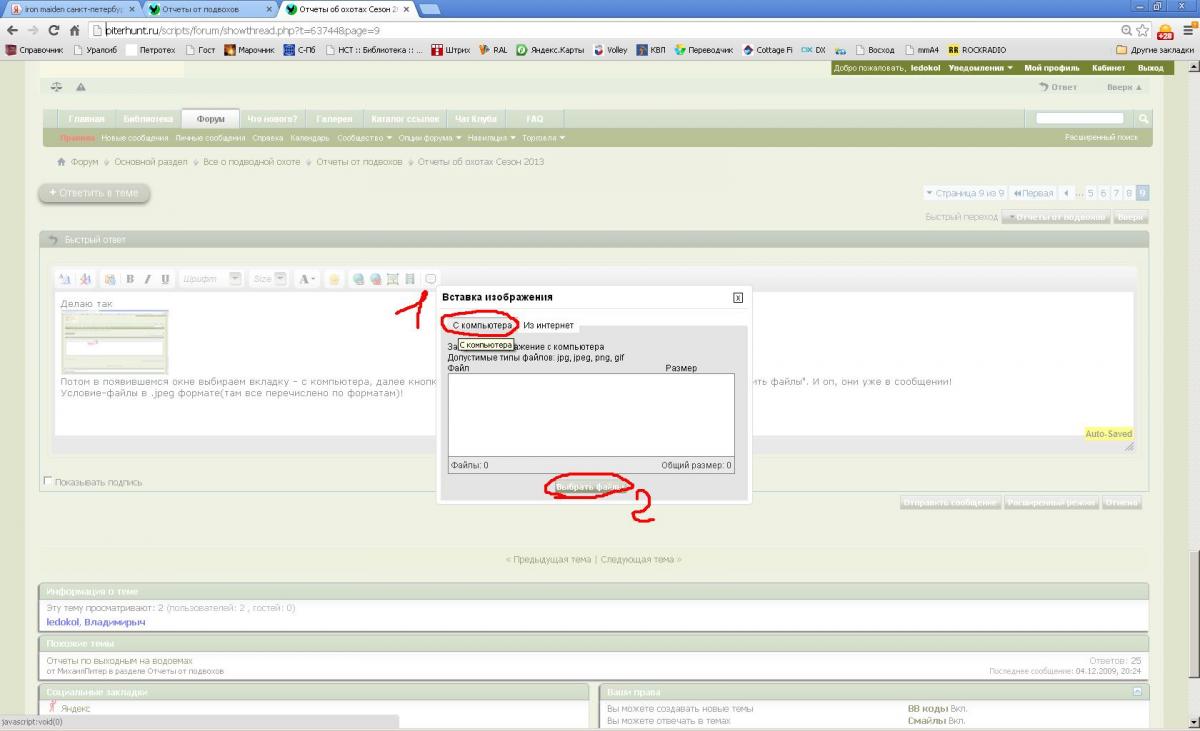The height and width of the screenshot is (731, 1200).
Task: Bookmark this page with the star icon
Action: click(x=1144, y=30)
